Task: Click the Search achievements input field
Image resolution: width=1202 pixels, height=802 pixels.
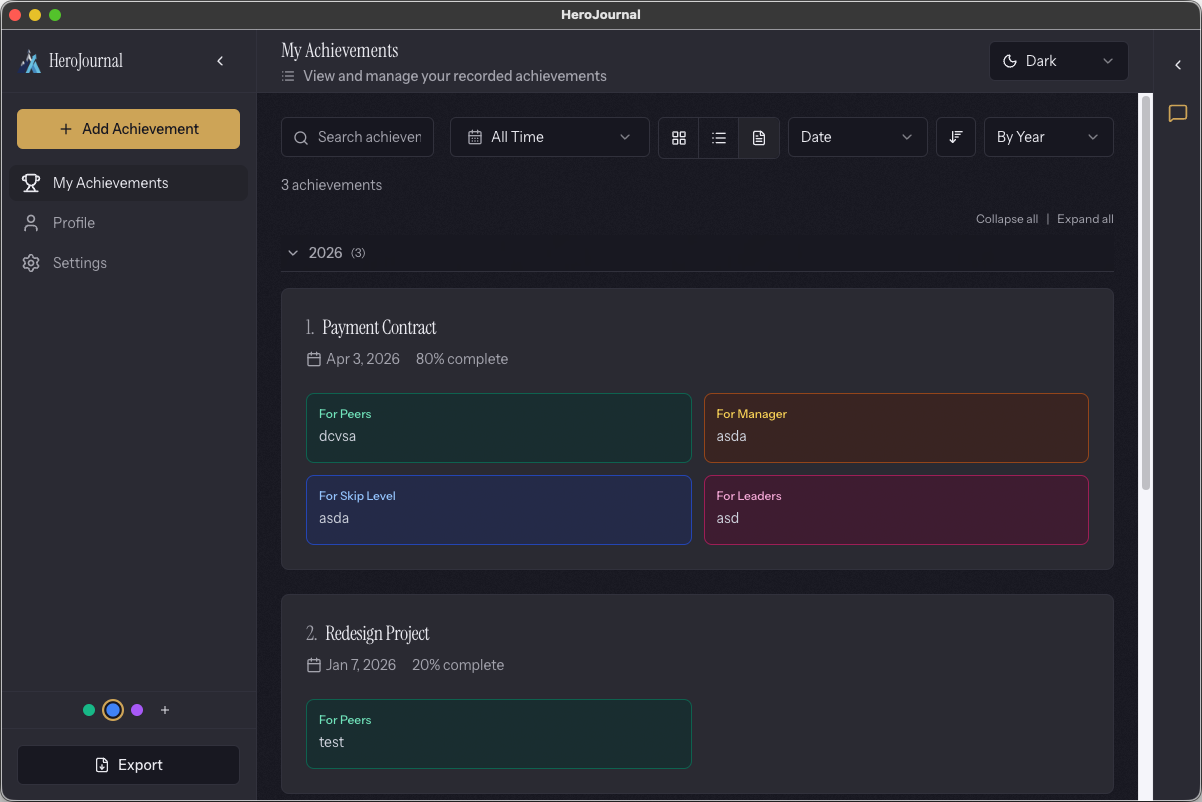Action: [368, 137]
